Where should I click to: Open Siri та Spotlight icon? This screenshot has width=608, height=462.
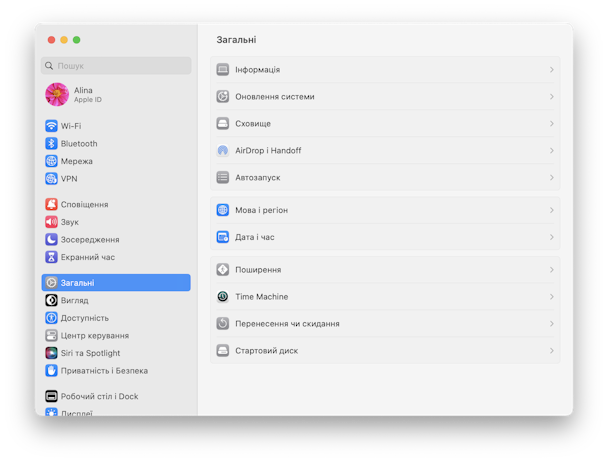click(51, 353)
